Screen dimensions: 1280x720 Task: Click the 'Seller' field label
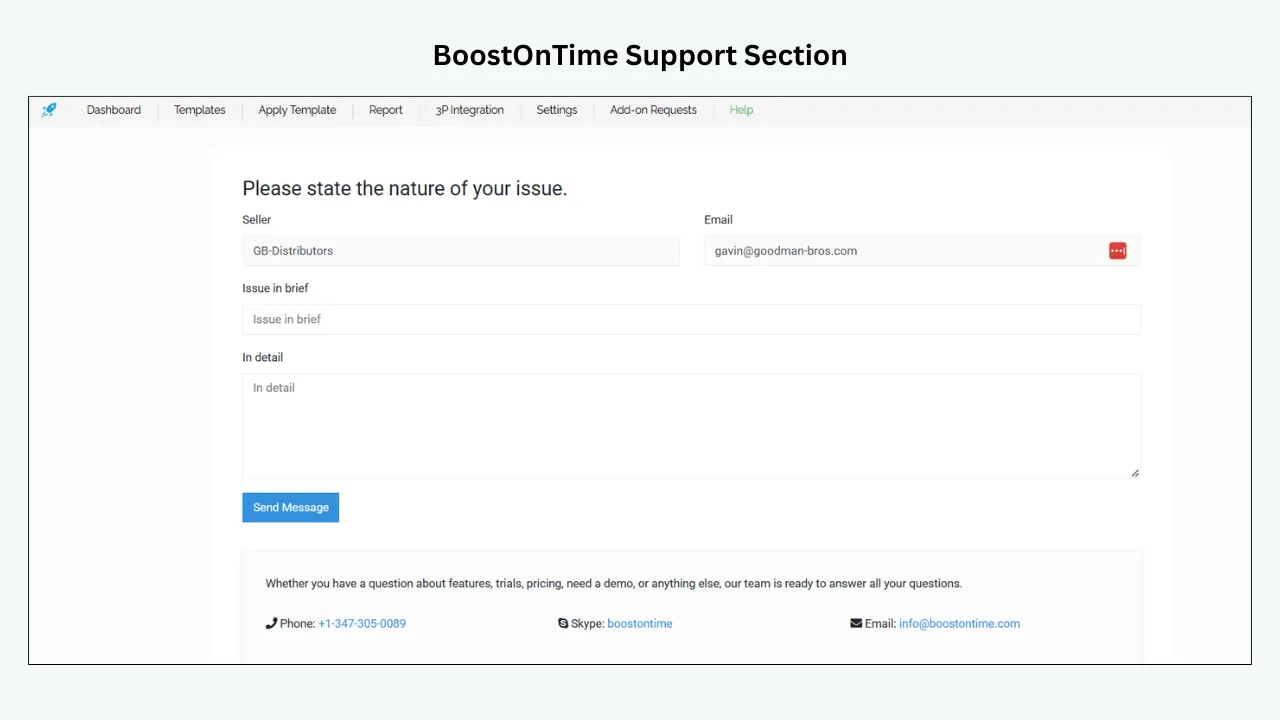click(257, 220)
